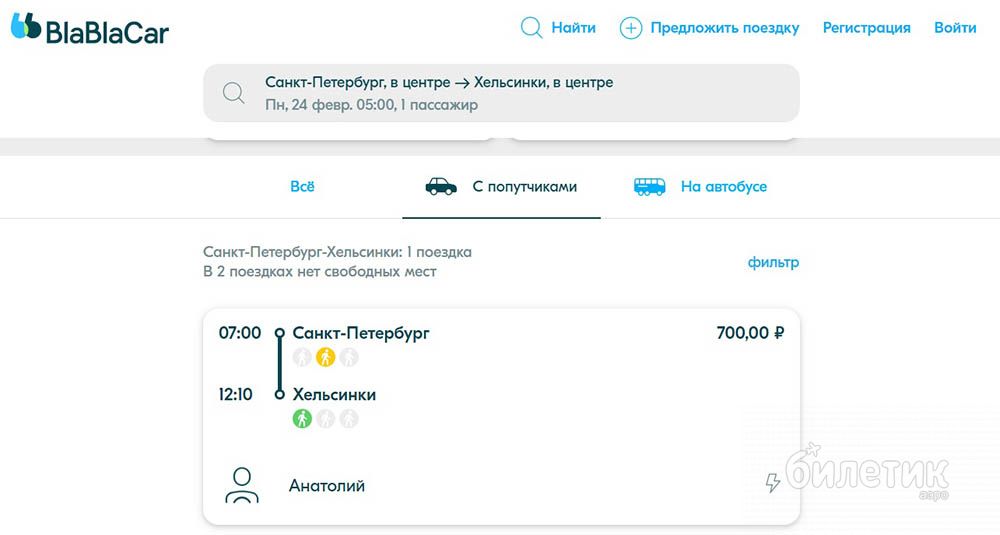Open the Регистрация link
Screen dimensions: 1000x535
point(866,28)
